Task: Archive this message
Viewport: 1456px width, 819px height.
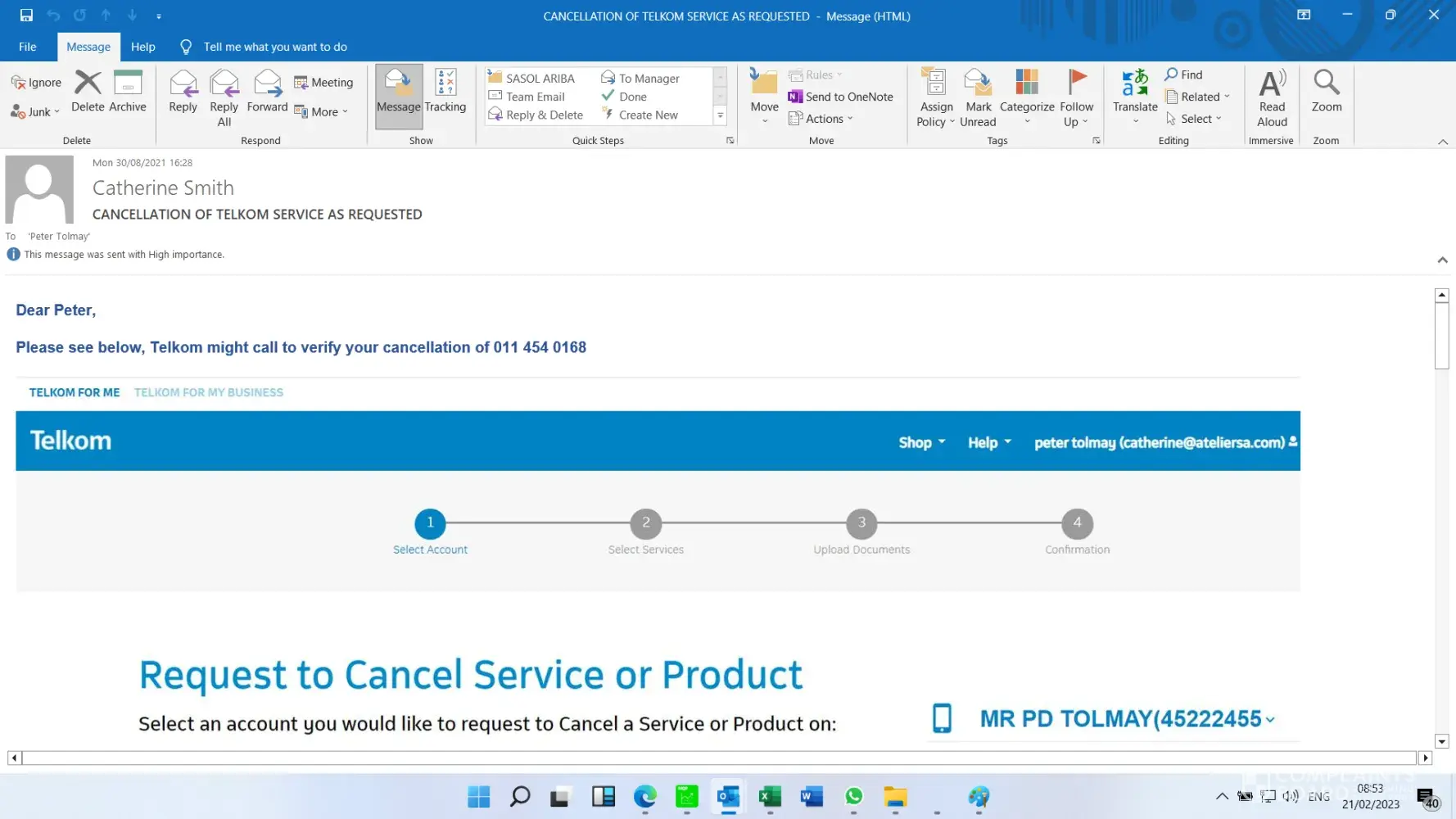Action: click(x=128, y=92)
